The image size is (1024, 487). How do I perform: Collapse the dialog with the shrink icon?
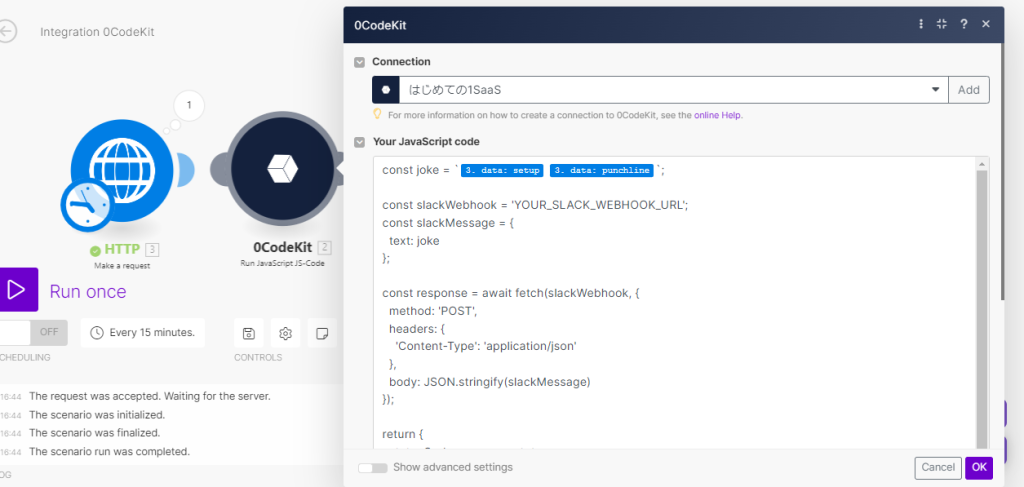[941, 24]
